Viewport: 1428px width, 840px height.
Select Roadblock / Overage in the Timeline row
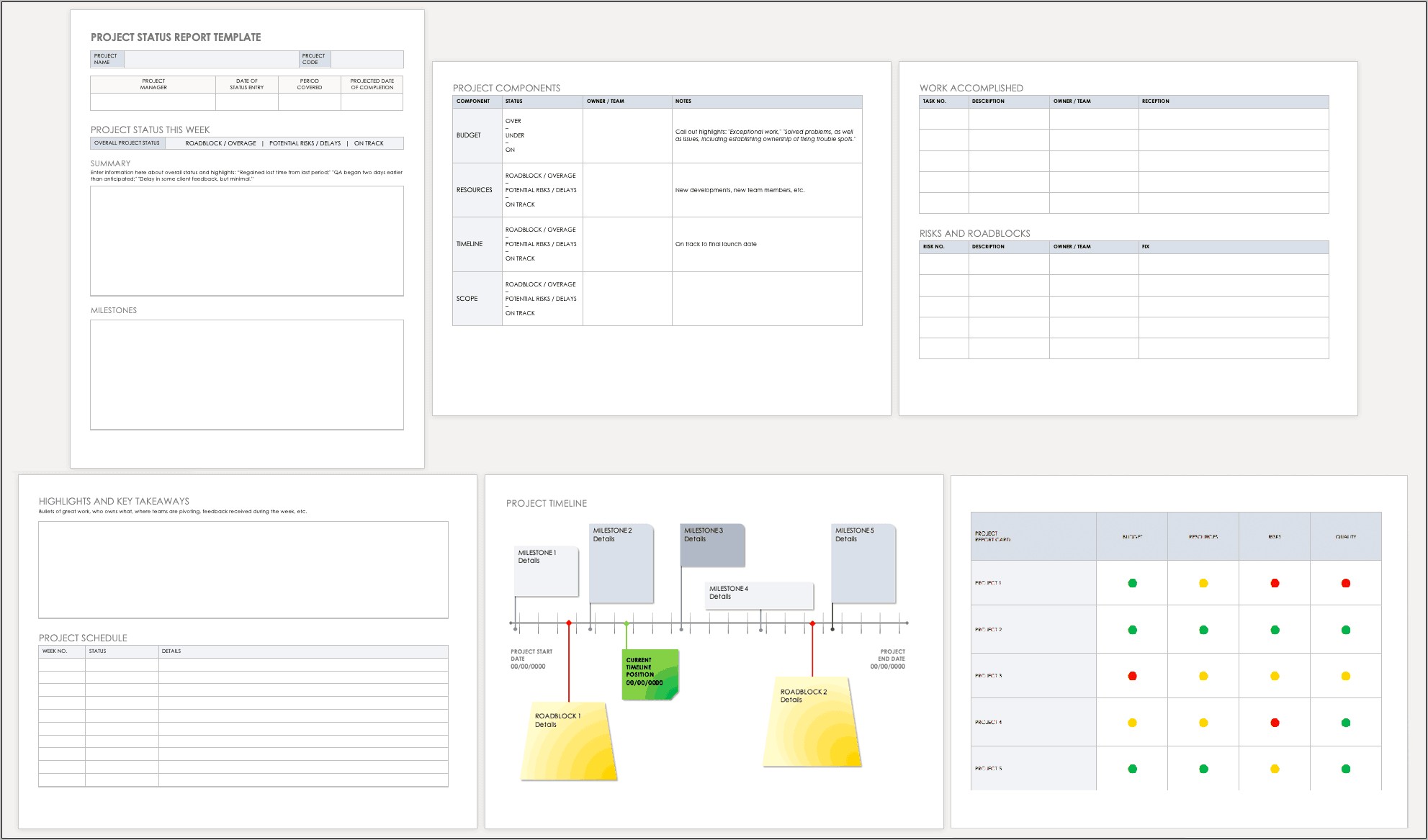point(540,230)
